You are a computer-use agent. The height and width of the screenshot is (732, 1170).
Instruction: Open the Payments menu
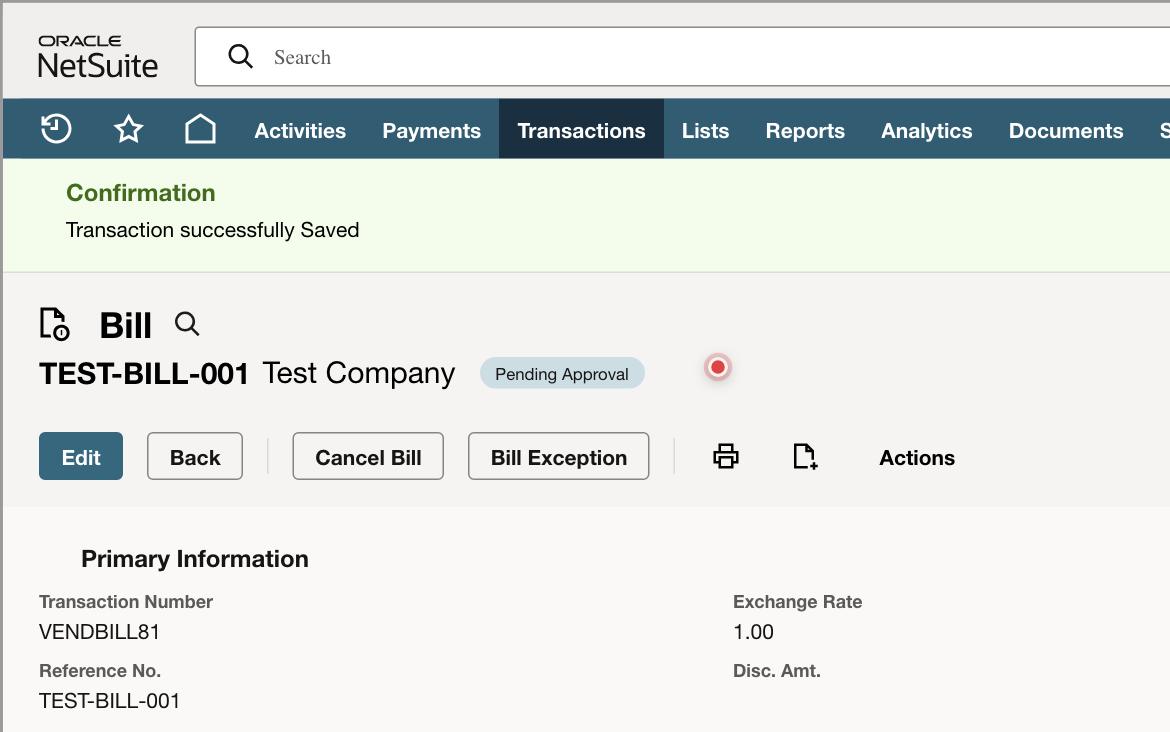[431, 131]
